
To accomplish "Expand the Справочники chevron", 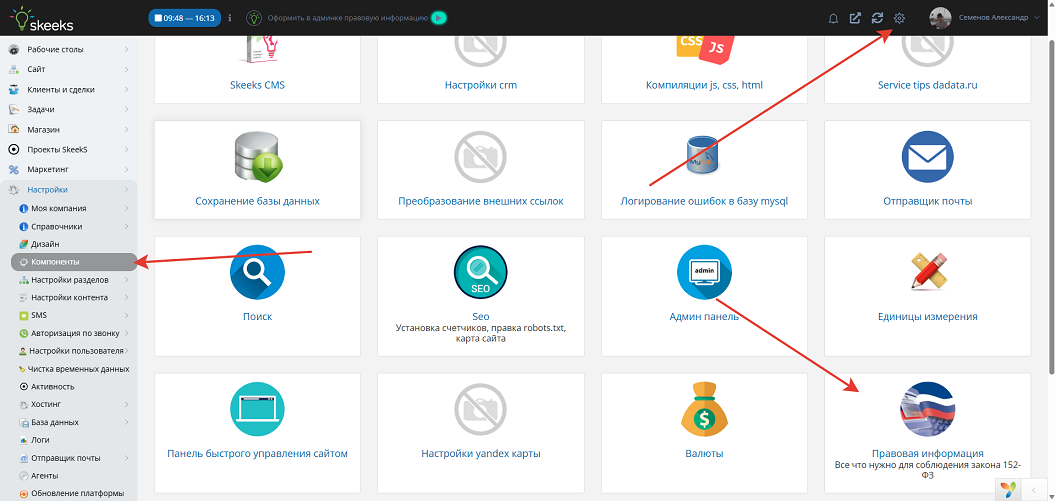I will pos(127,227).
